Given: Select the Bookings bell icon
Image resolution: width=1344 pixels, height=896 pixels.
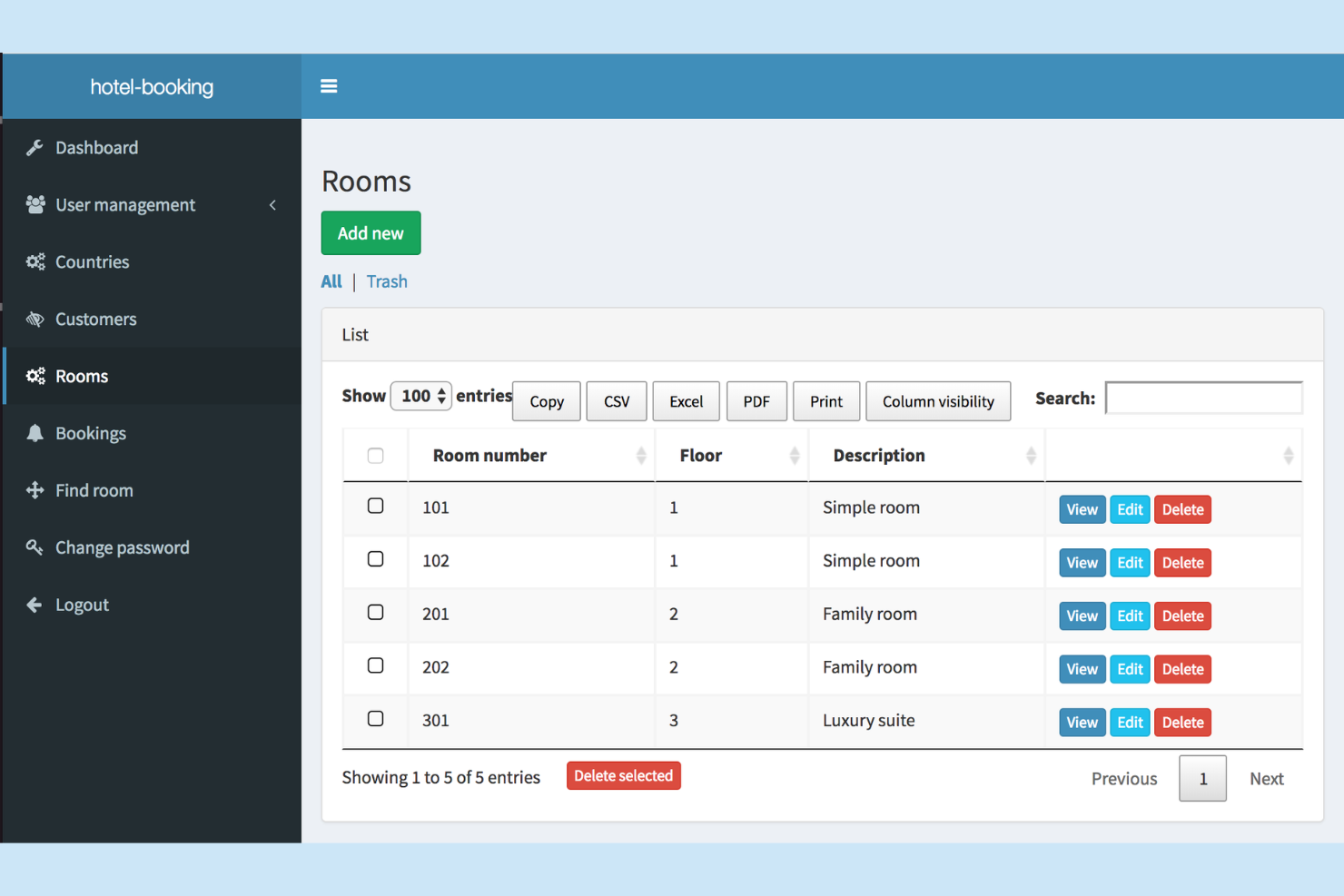Looking at the screenshot, I should point(35,433).
